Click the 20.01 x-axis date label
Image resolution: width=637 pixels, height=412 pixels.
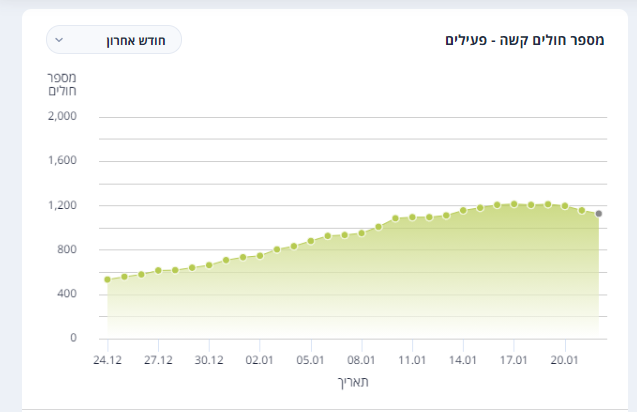click(564, 360)
